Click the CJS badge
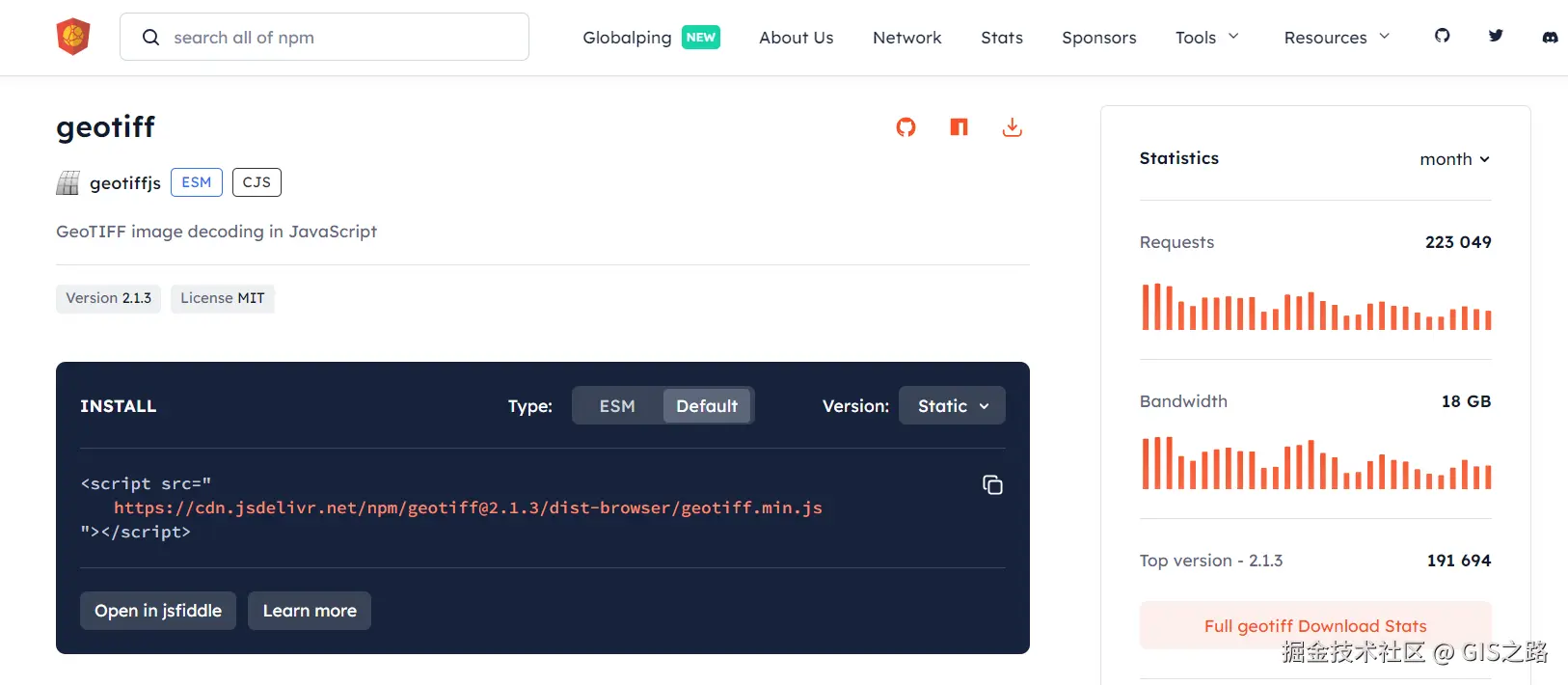 (257, 182)
